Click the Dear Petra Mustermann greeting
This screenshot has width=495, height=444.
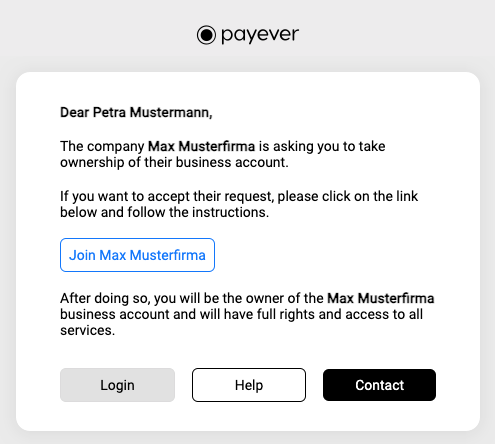click(x=136, y=113)
